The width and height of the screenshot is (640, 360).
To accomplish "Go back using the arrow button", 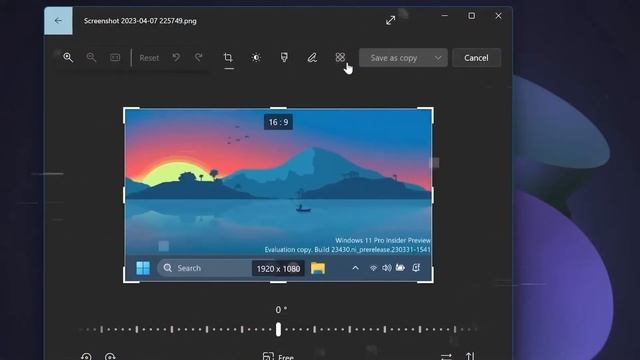I will coord(58,20).
